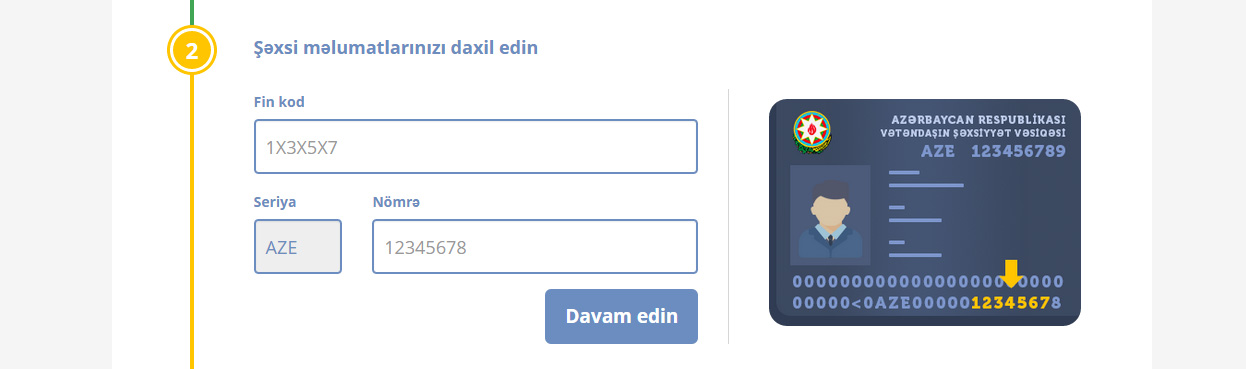Click the first row of zeros on card
Image resolution: width=1246 pixels, height=369 pixels.
[x=928, y=282]
